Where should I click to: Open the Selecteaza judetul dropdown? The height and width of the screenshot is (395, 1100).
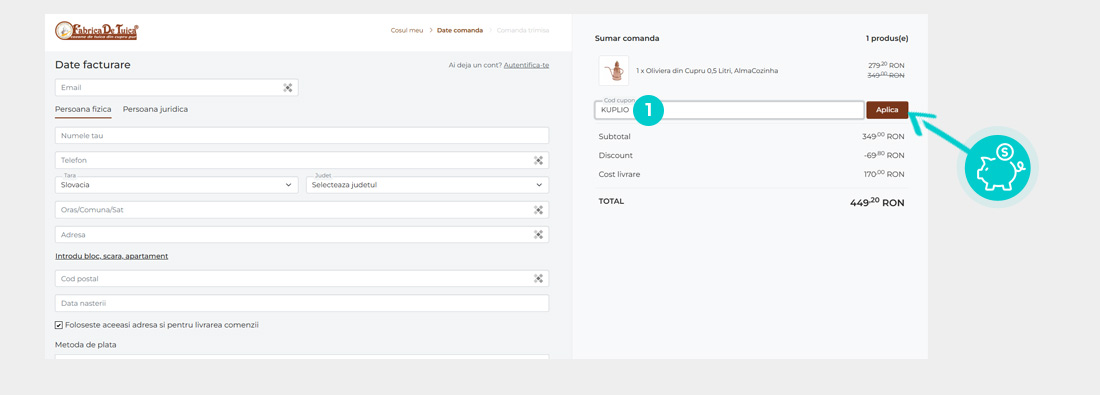pos(427,185)
